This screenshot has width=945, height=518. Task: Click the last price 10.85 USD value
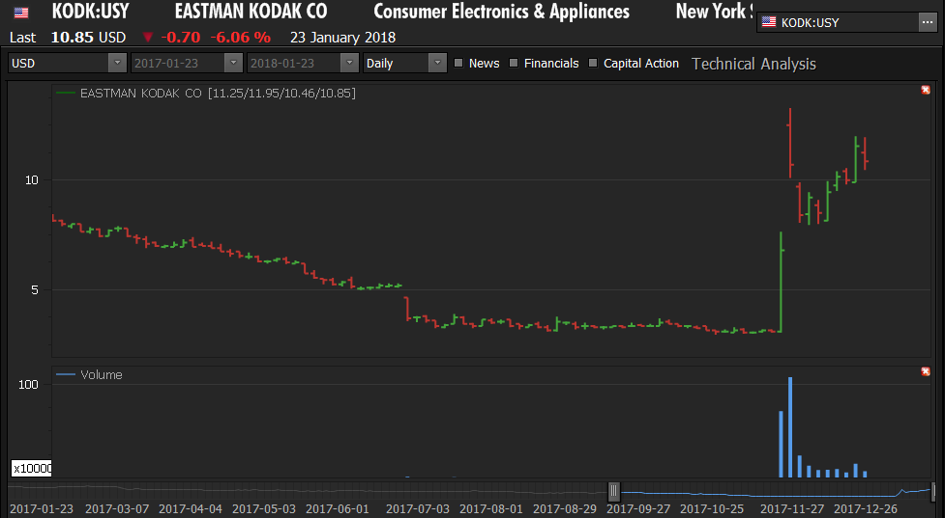point(88,37)
